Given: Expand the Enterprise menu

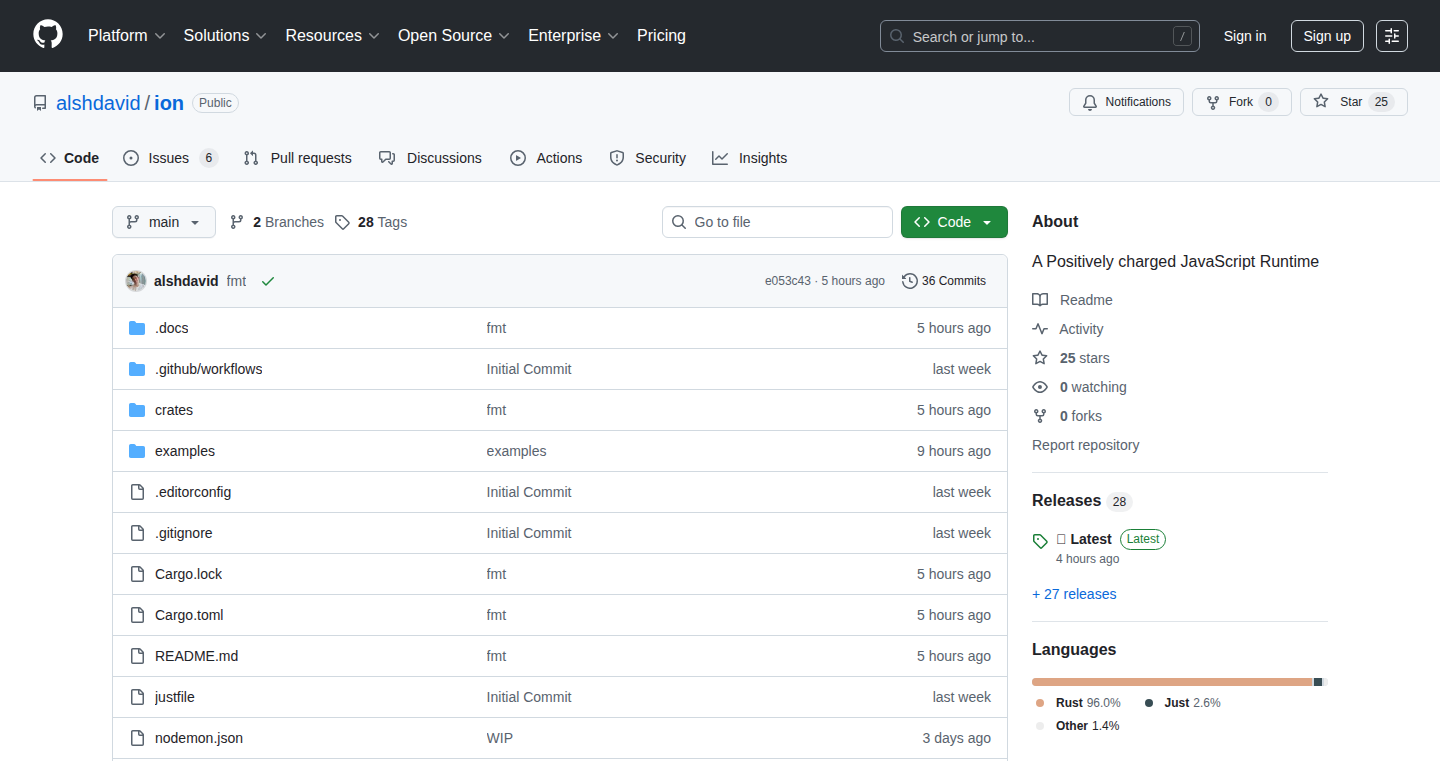Looking at the screenshot, I should (x=573, y=35).
